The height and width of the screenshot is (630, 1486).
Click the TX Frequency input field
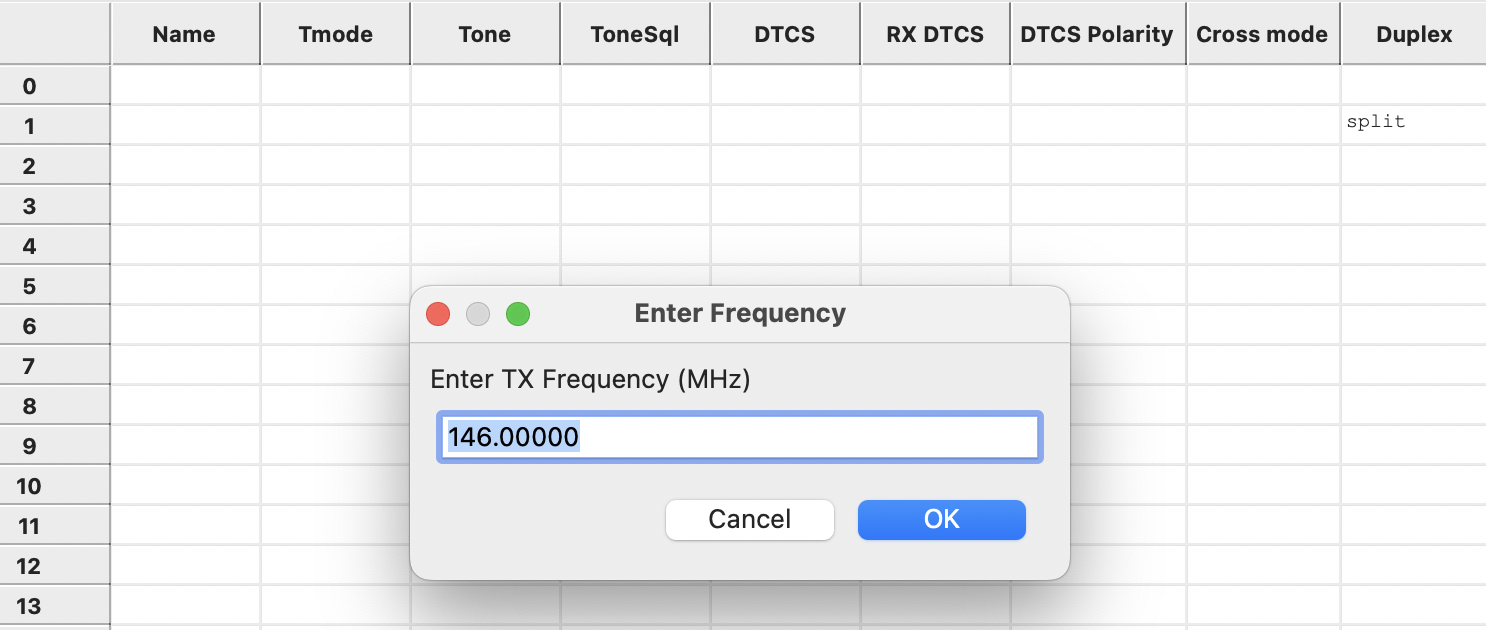pyautogui.click(x=740, y=437)
